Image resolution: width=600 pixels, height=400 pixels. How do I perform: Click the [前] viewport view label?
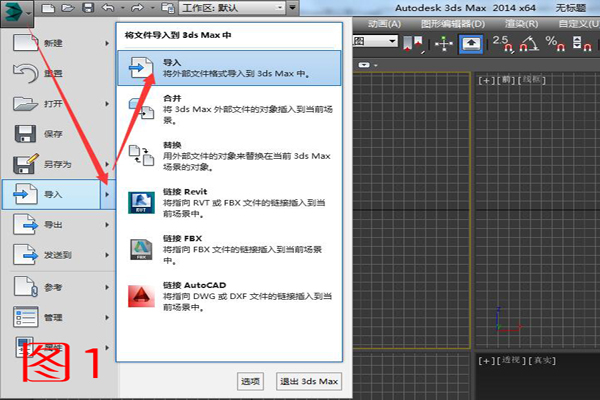click(505, 80)
